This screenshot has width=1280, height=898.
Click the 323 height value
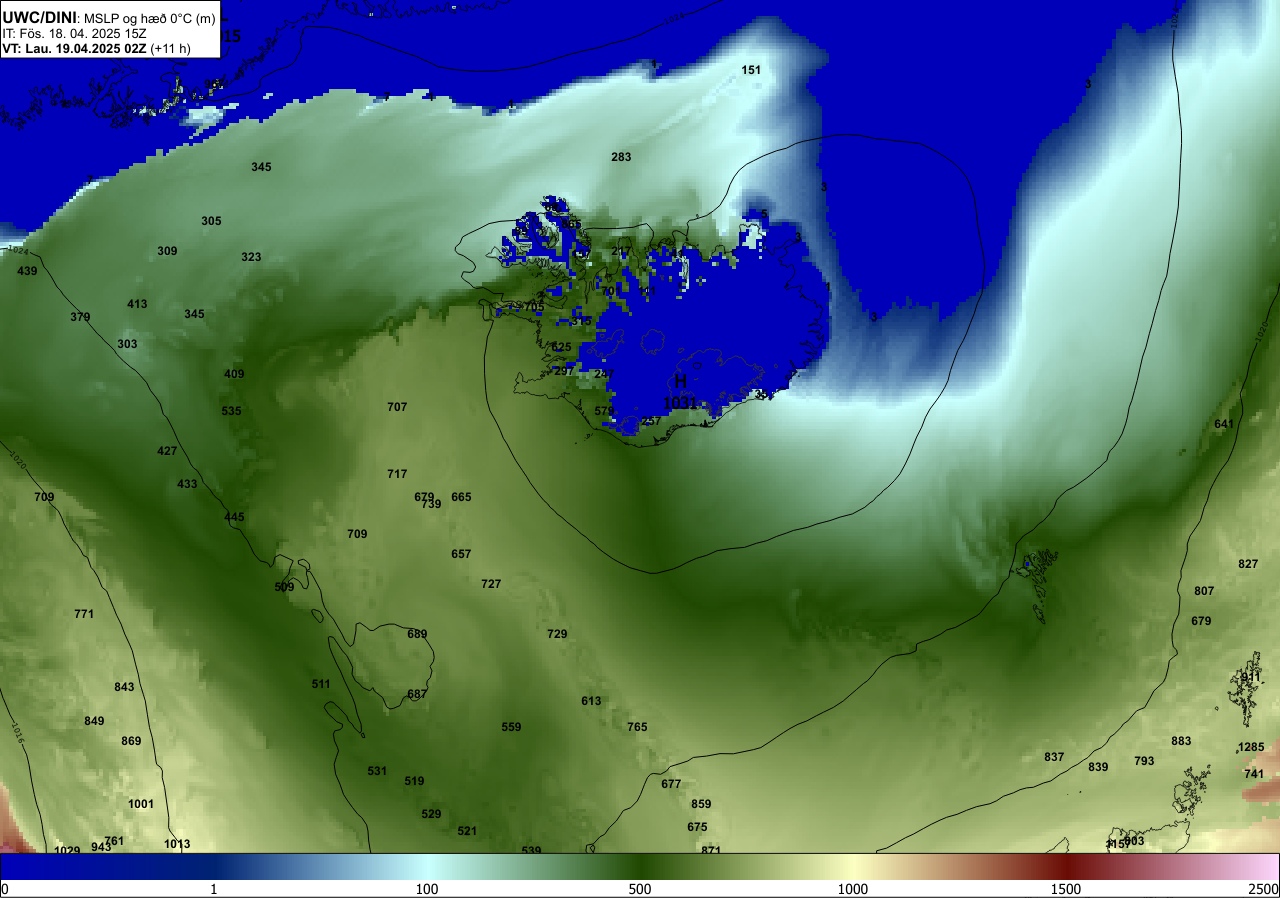(x=251, y=257)
